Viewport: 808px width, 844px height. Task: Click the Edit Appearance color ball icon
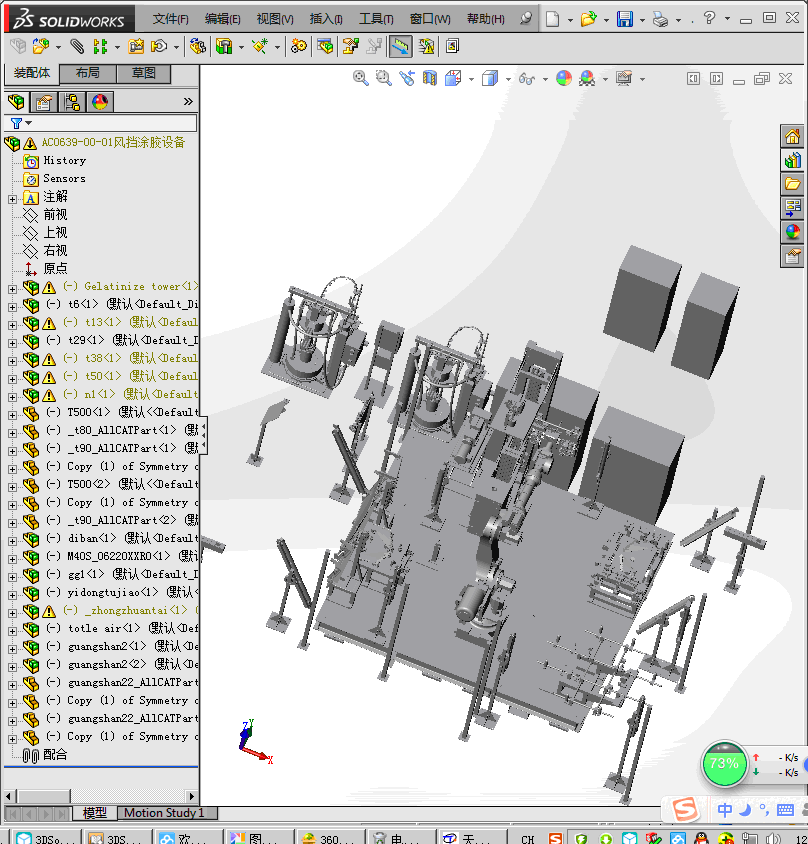pos(563,78)
